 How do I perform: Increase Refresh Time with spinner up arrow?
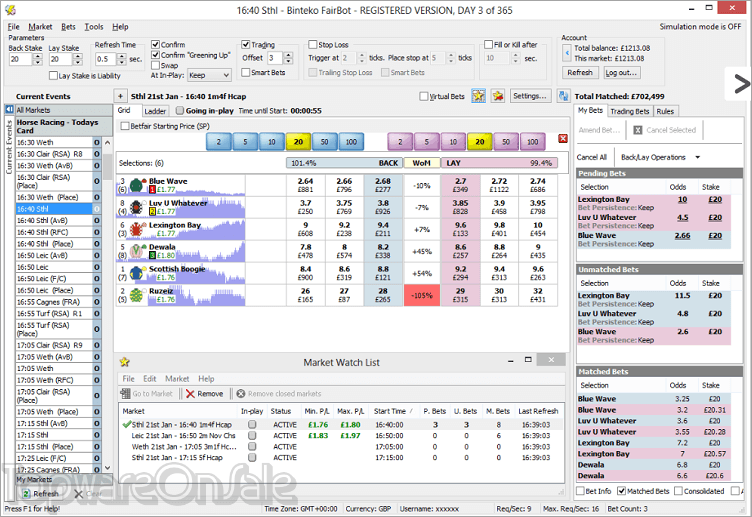click(122, 56)
